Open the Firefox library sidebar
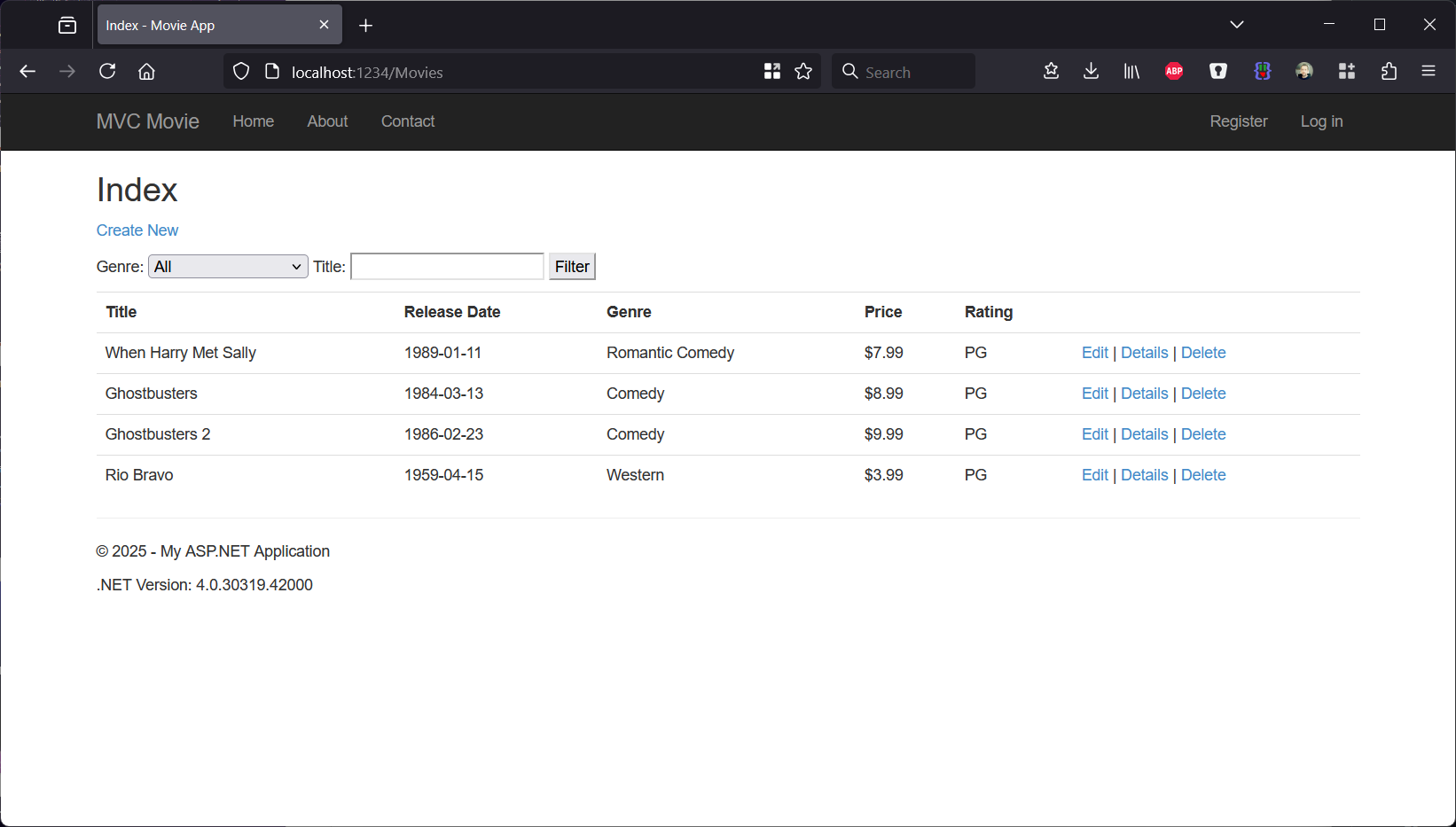The image size is (1456, 827). pyautogui.click(x=1131, y=71)
